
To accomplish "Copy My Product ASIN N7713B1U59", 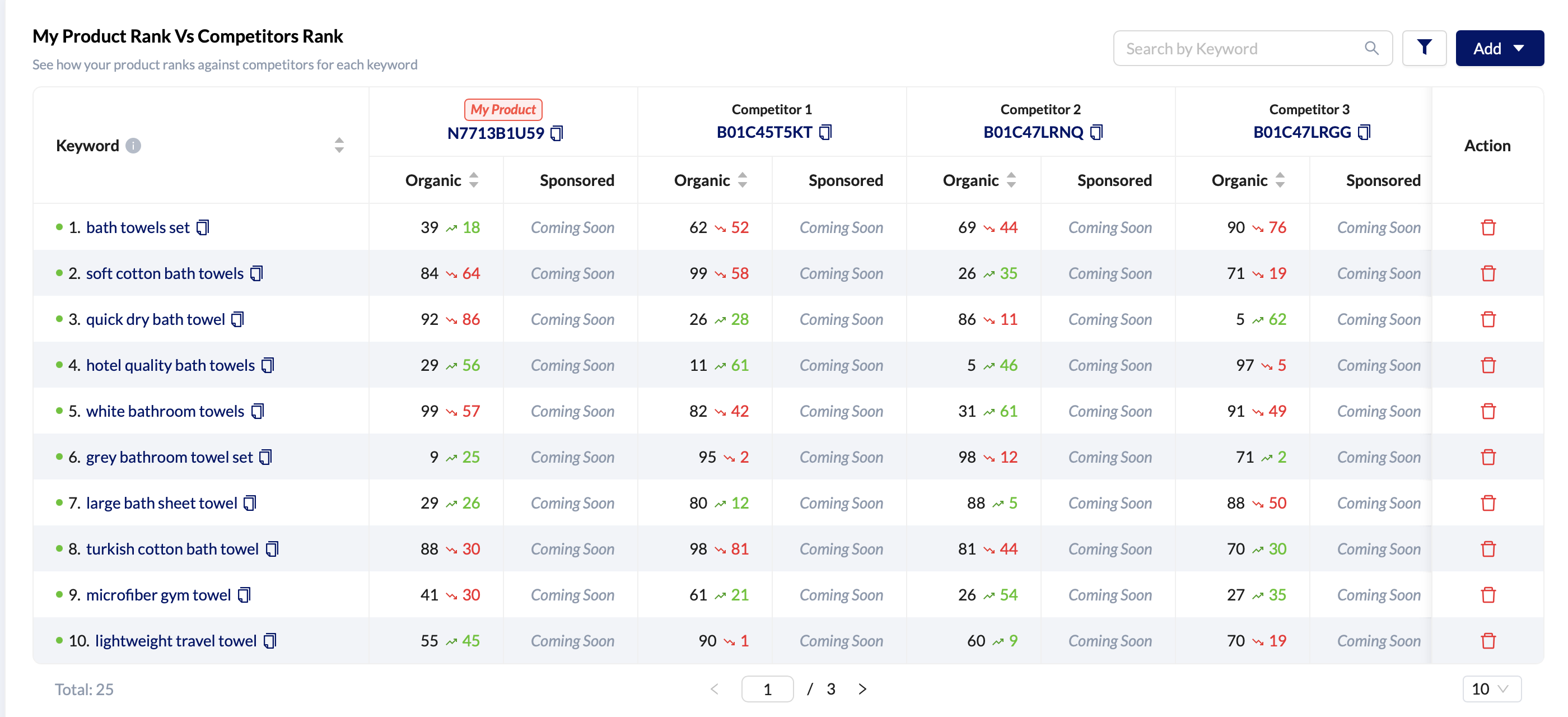I will click(556, 133).
